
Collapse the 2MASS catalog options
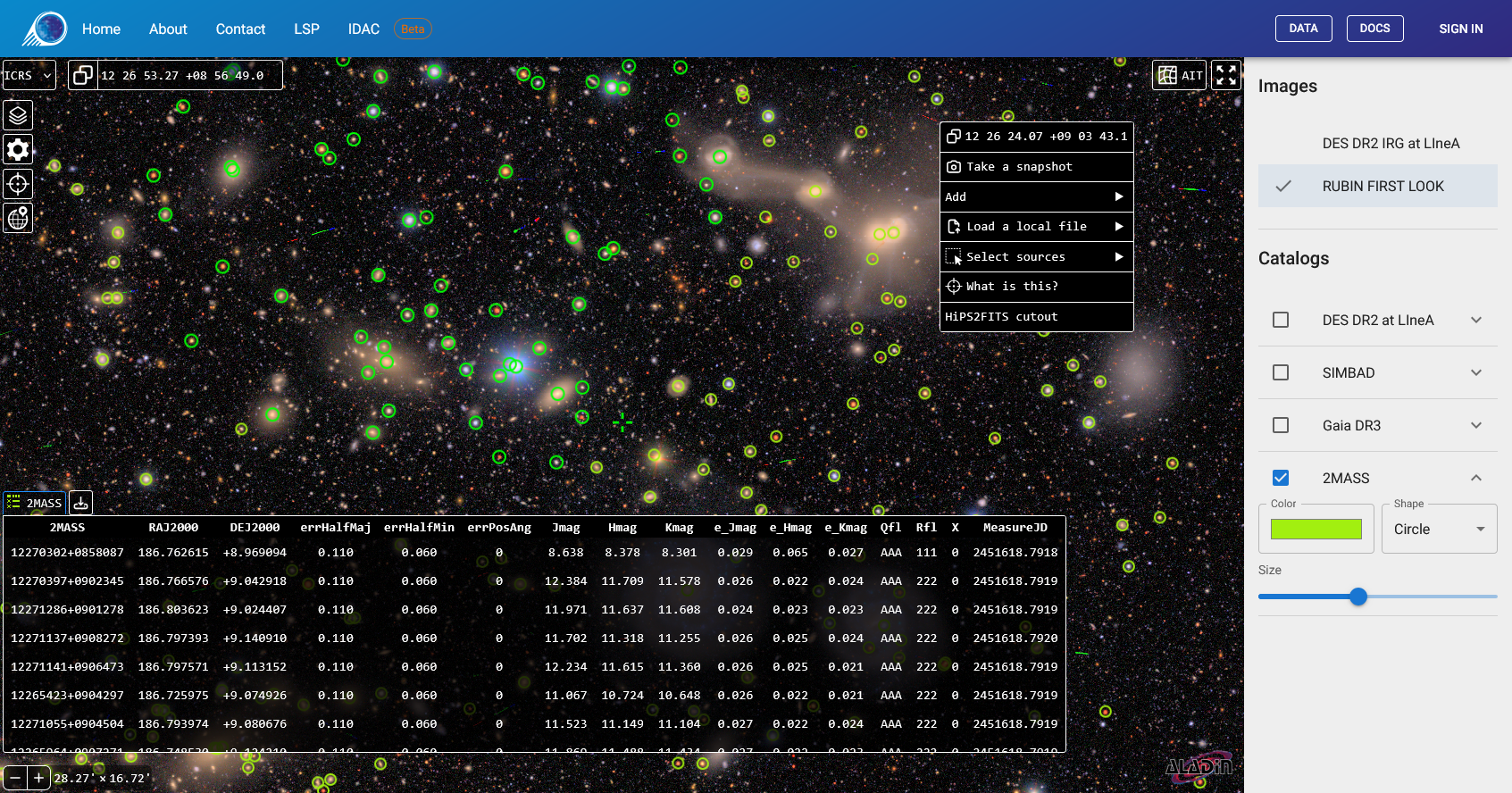click(x=1476, y=478)
